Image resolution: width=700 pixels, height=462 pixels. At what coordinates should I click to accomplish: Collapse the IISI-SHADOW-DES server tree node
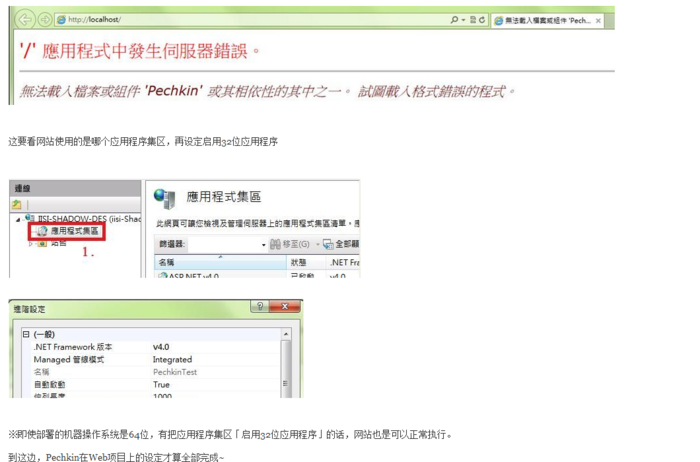point(18,219)
